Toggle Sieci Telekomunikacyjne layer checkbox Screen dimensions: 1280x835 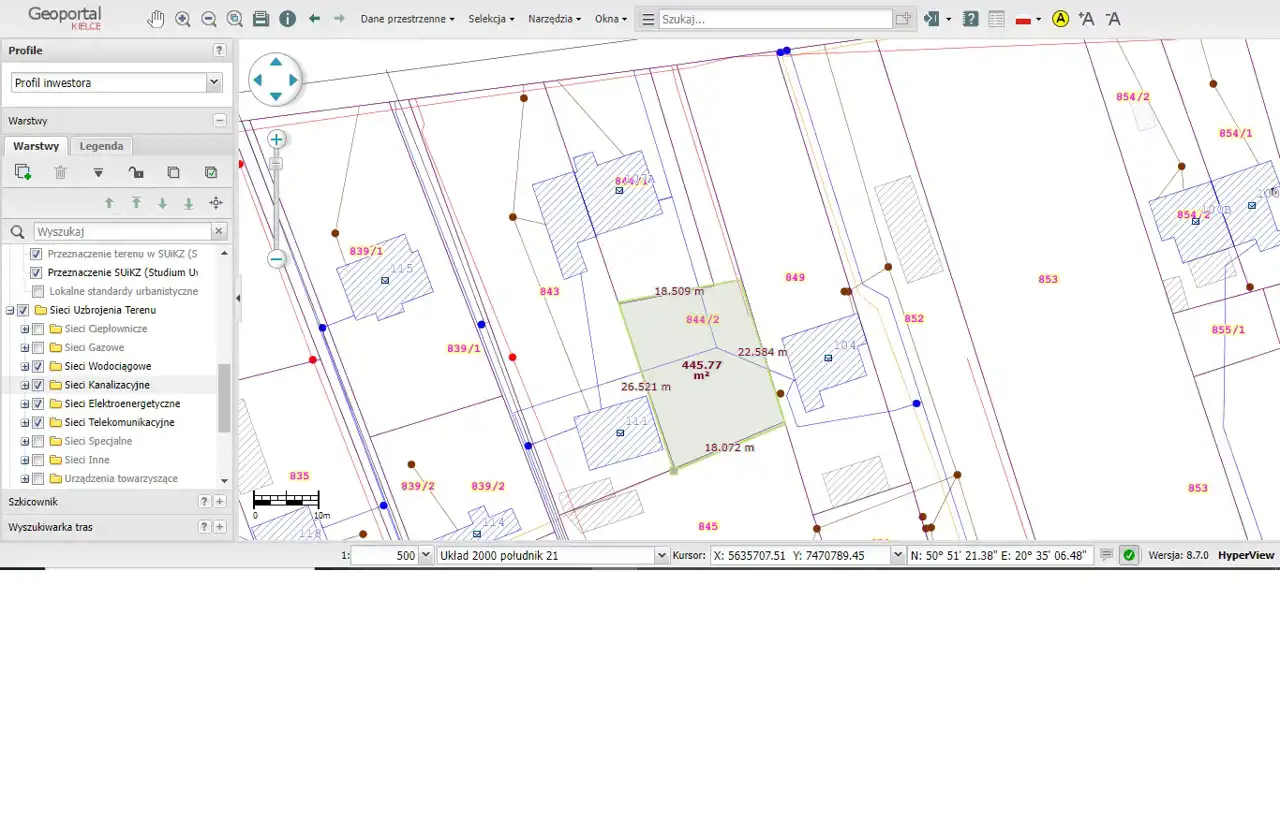pos(38,423)
